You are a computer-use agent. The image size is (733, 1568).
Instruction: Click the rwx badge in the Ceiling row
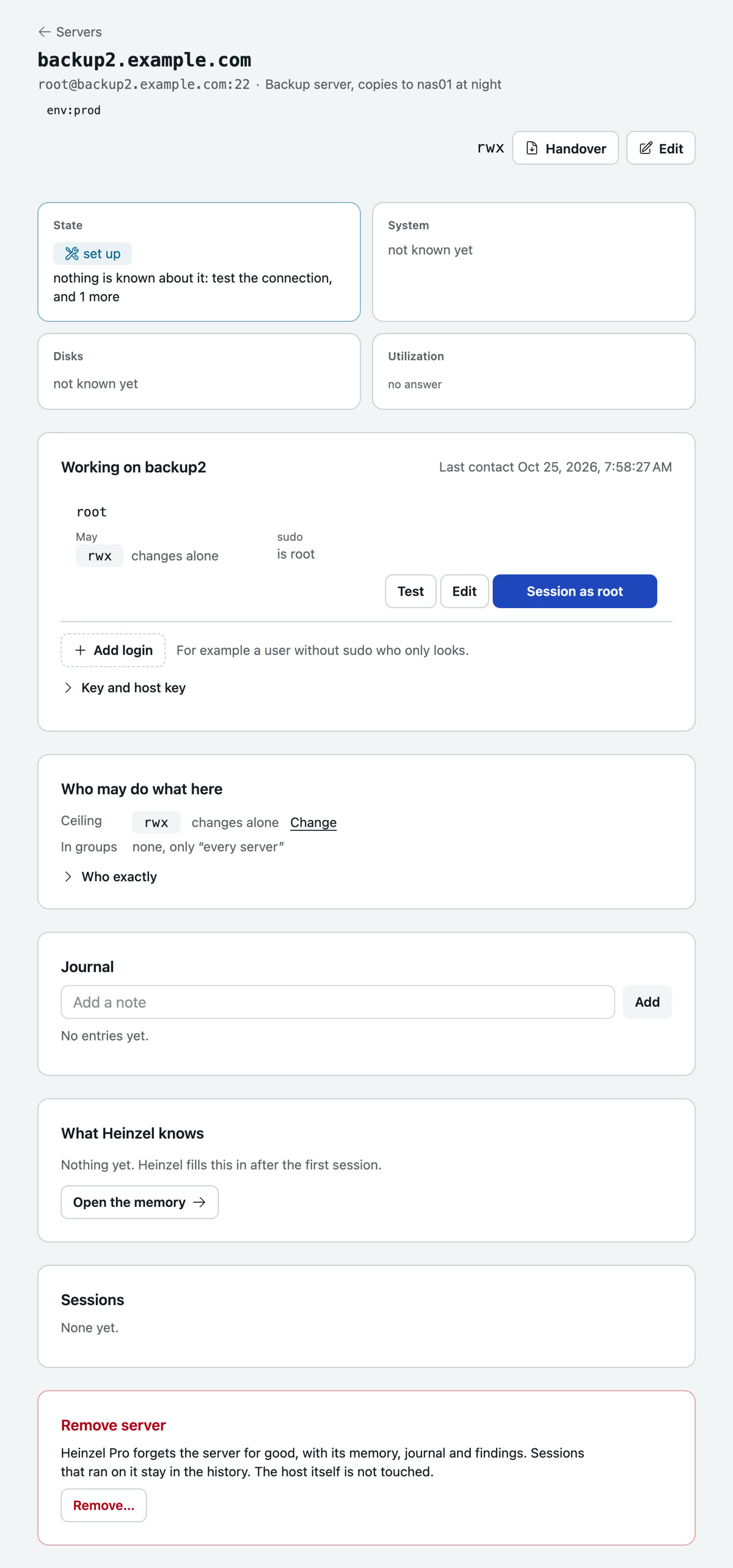[x=156, y=822]
